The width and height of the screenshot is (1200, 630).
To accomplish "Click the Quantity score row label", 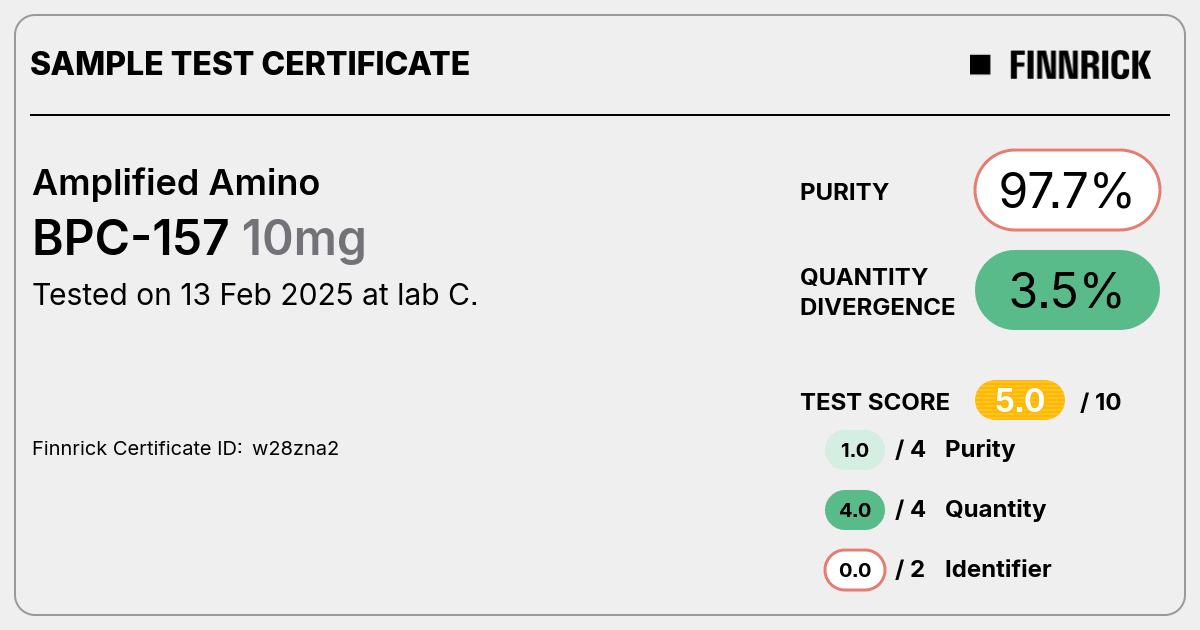I will point(995,510).
